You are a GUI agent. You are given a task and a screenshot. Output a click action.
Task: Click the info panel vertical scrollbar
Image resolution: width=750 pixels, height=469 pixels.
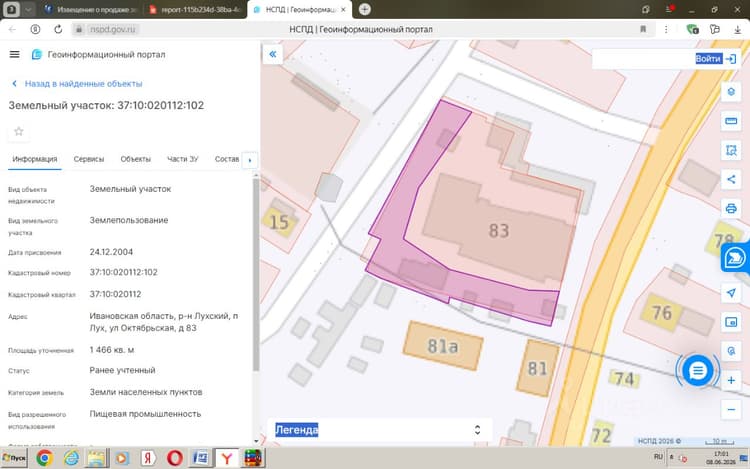[256, 275]
